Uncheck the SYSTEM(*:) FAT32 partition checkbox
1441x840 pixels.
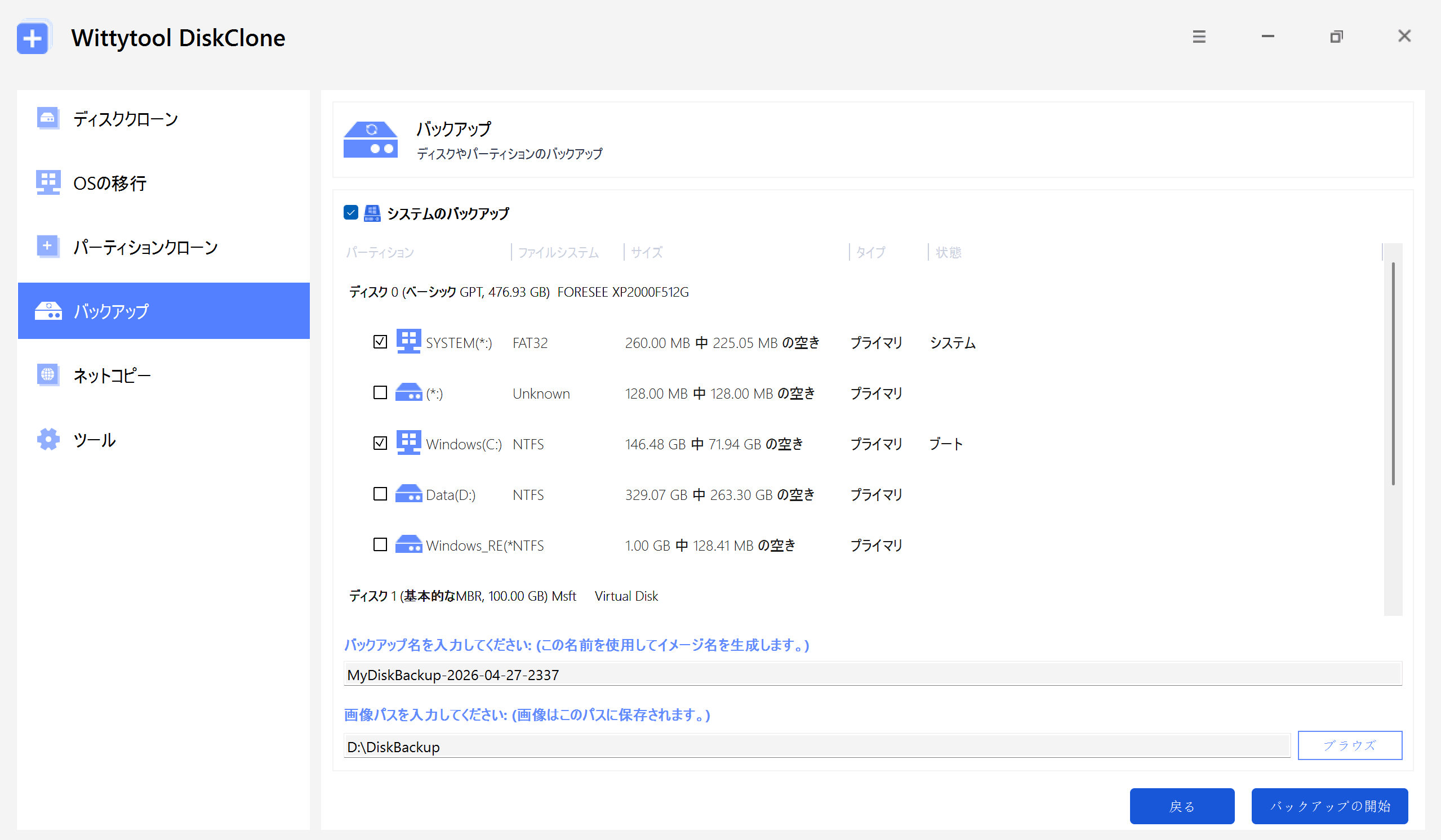coord(380,342)
